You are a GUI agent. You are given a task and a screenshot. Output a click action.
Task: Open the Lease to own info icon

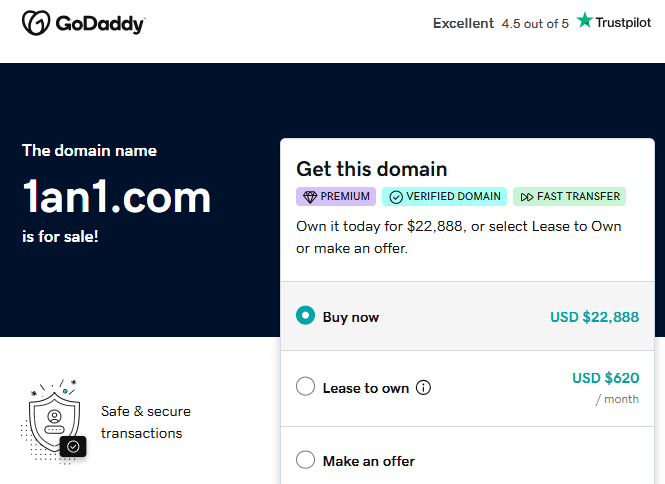click(x=423, y=387)
